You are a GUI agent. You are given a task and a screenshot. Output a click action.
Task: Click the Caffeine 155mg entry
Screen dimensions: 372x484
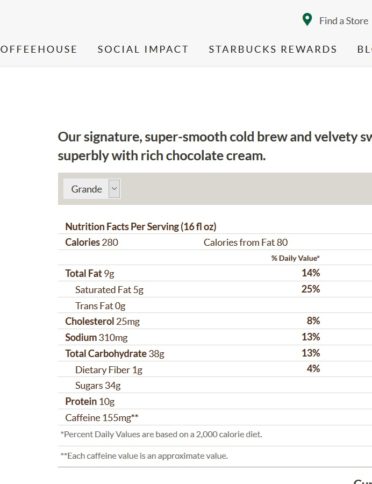click(102, 418)
